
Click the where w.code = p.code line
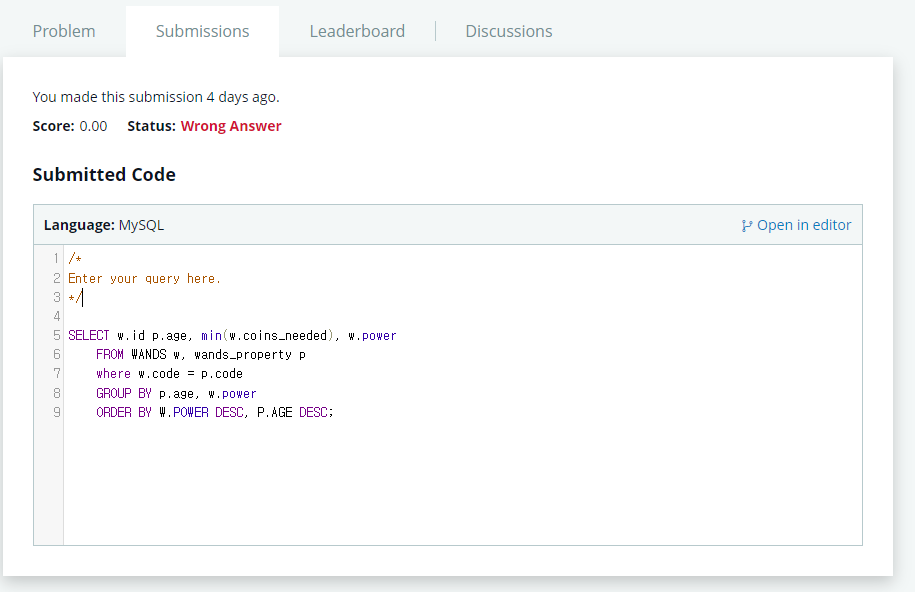point(169,374)
